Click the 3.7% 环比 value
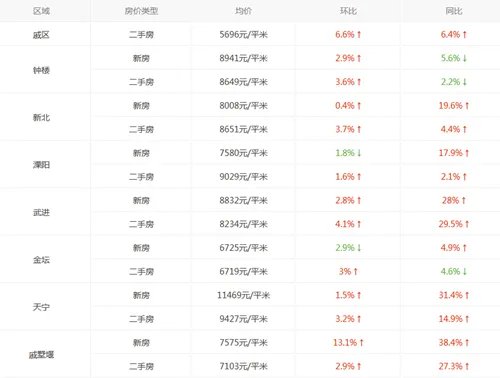Viewport: 500px width, 378px height. coord(348,129)
